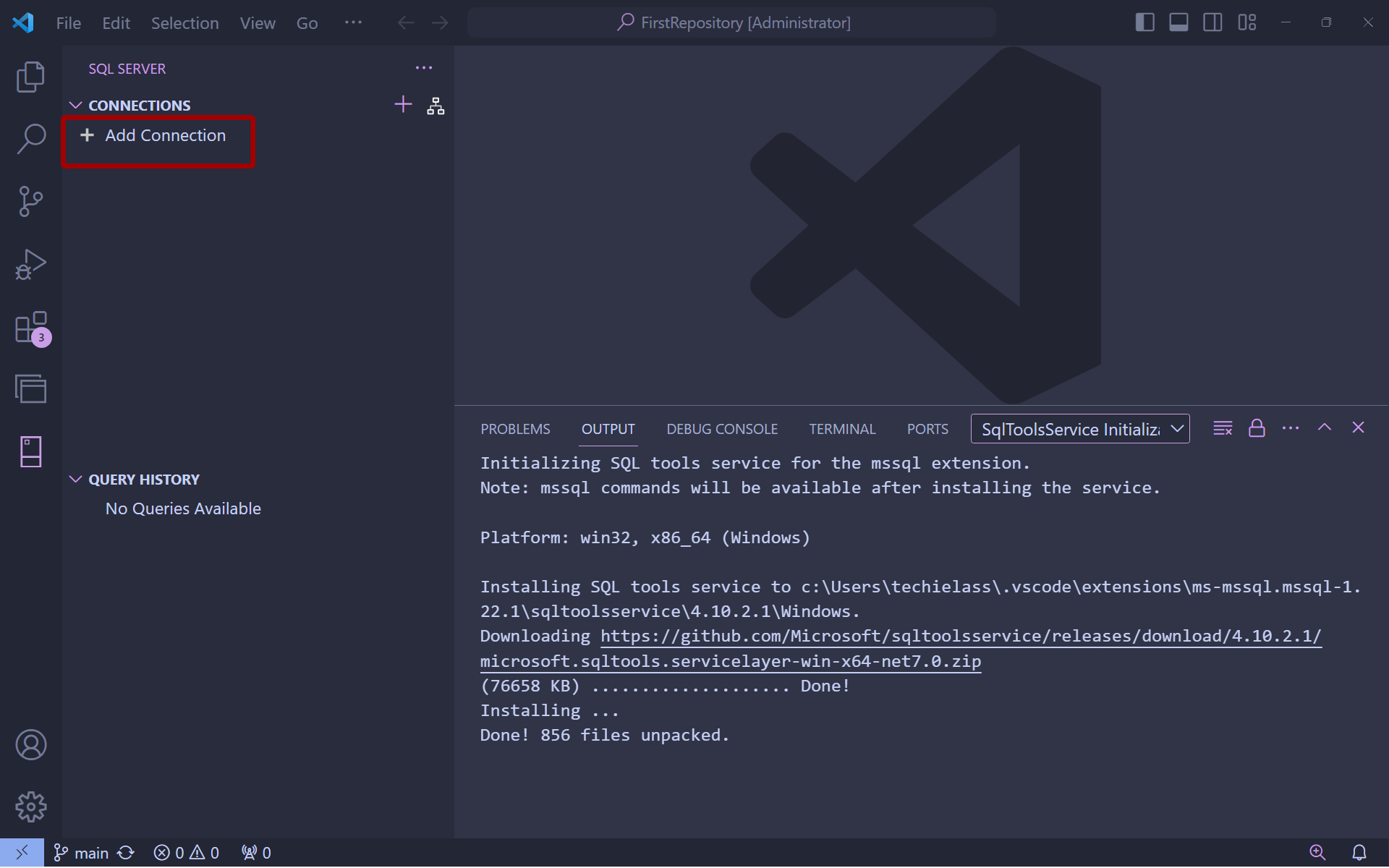The image size is (1389, 868).
Task: Open the Extensions view showing 3 updates
Action: (x=31, y=327)
